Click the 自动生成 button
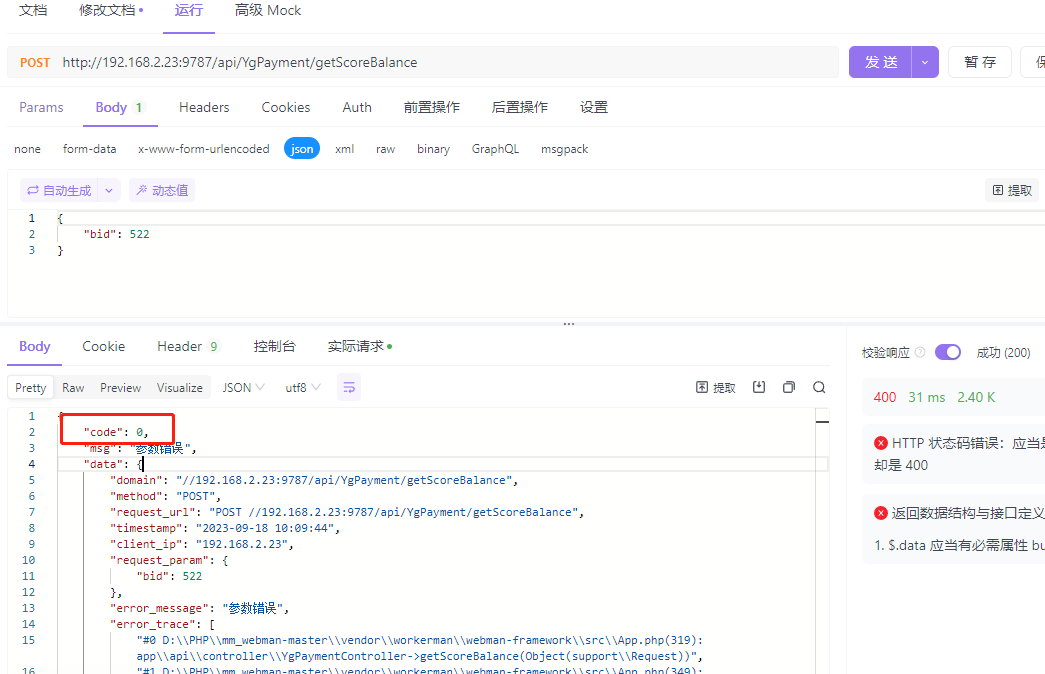Viewport: 1045px width, 674px height. point(59,191)
